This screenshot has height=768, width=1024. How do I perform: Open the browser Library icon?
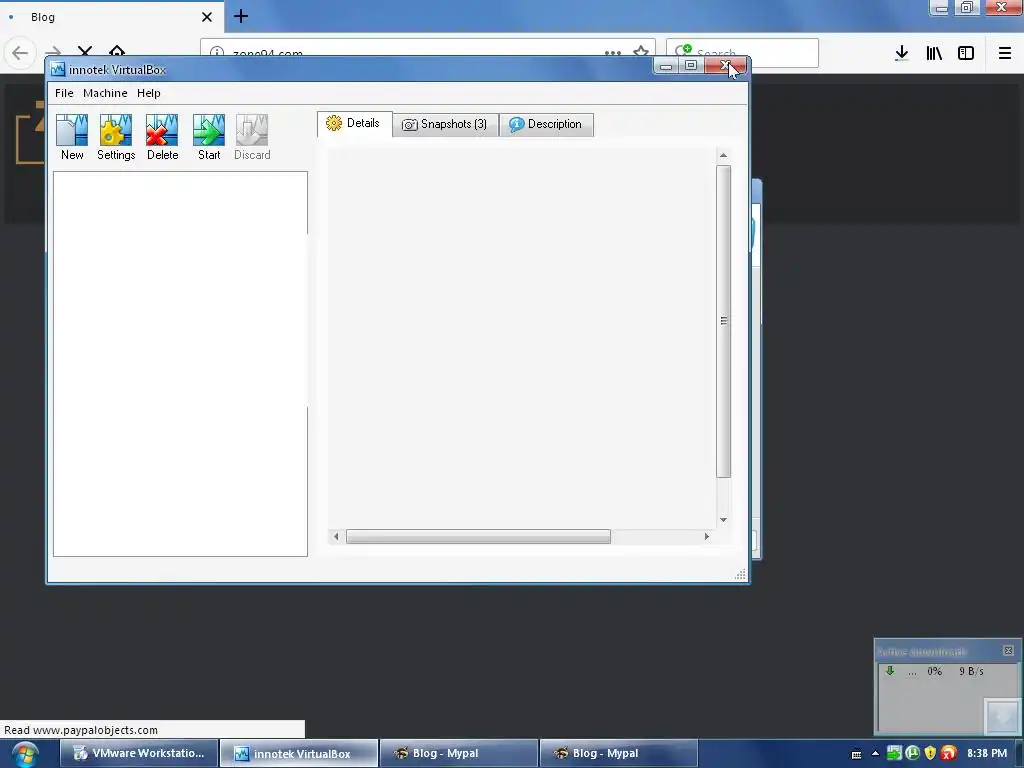coord(934,53)
